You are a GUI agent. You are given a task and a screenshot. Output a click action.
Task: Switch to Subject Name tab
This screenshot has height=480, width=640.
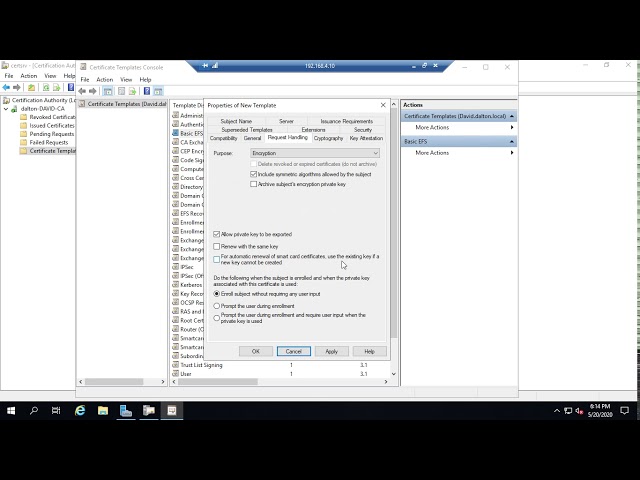[236, 121]
